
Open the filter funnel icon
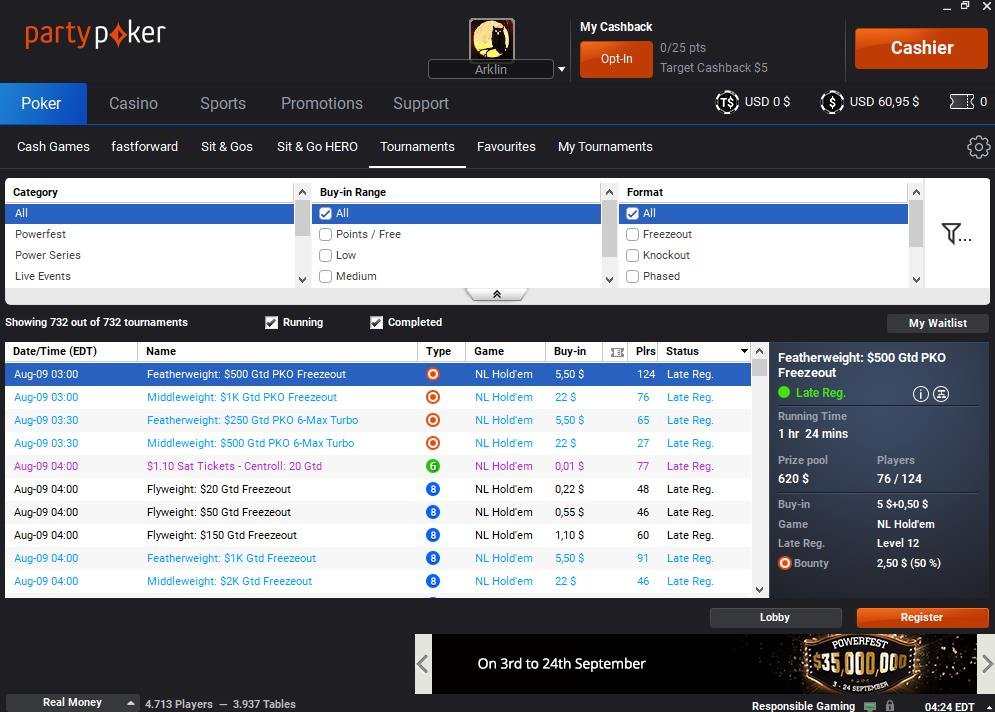(956, 234)
